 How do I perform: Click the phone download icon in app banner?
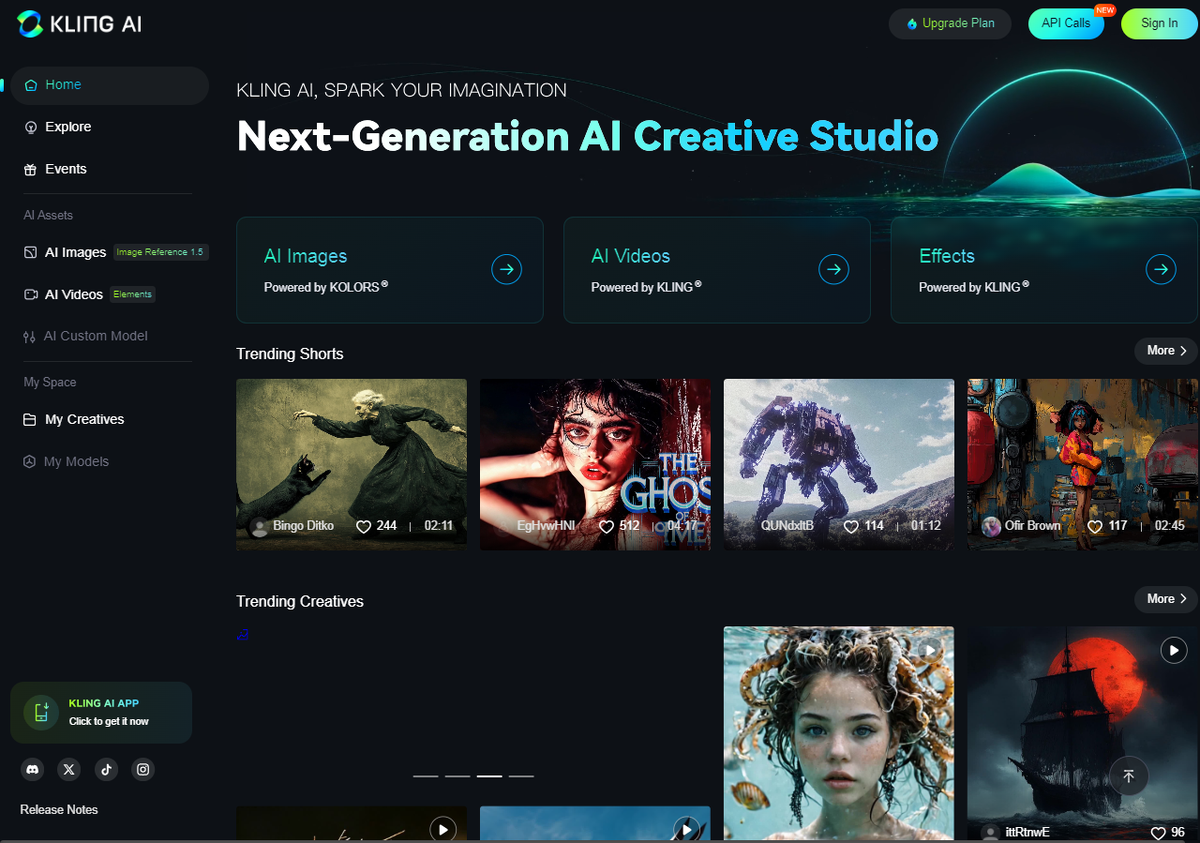coord(42,712)
